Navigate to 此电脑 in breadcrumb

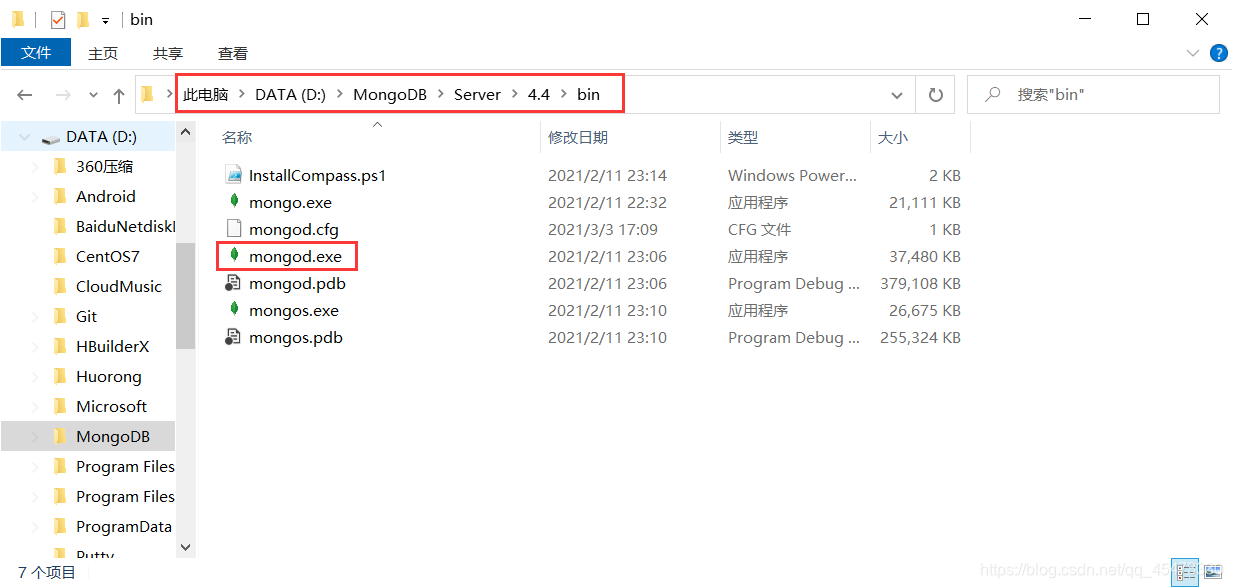(206, 95)
